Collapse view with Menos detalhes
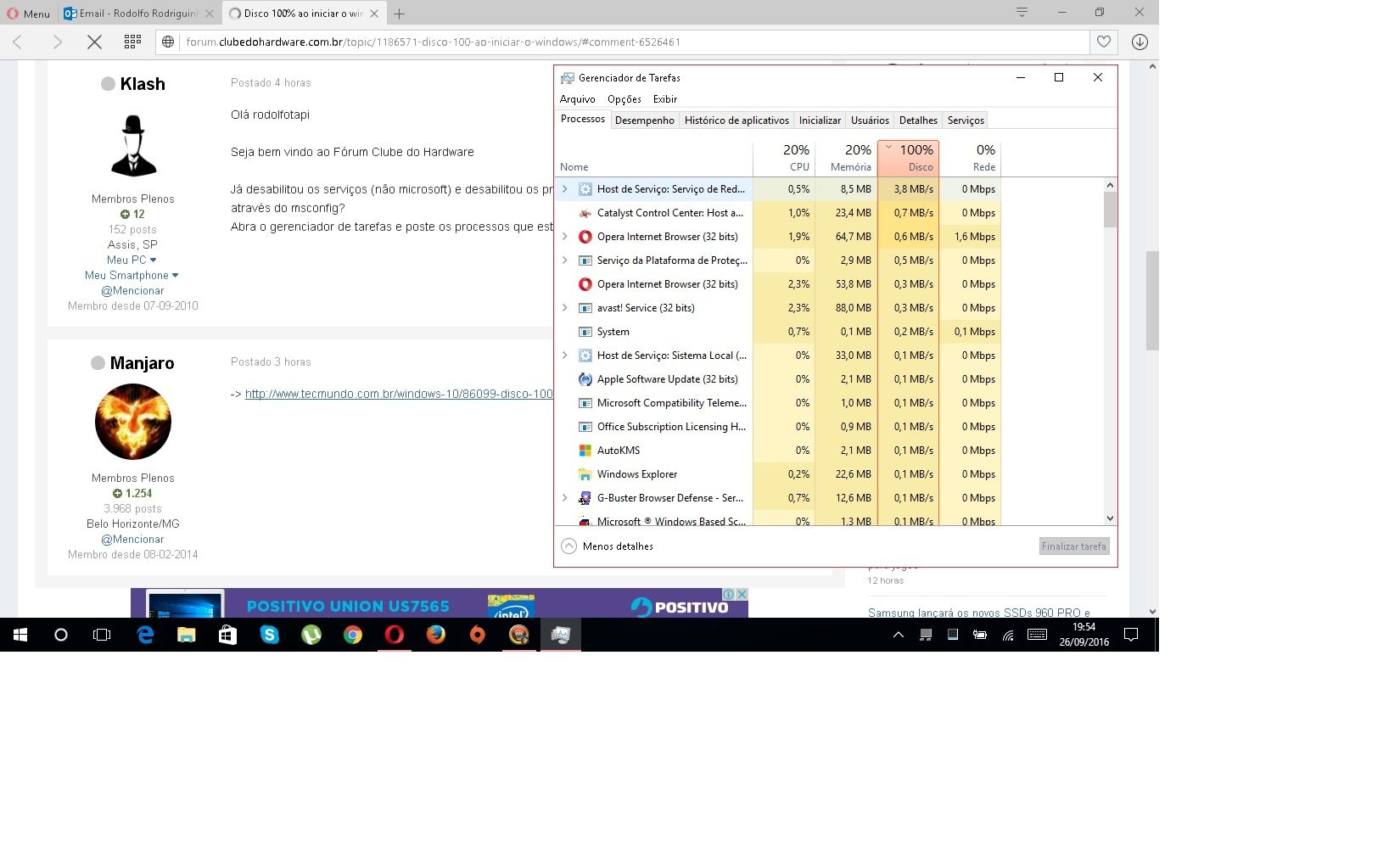 point(608,546)
